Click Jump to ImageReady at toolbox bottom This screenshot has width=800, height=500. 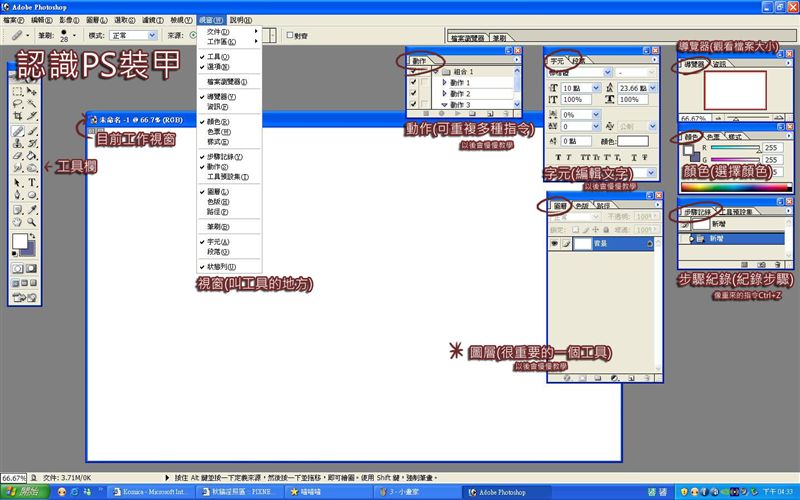(24, 297)
